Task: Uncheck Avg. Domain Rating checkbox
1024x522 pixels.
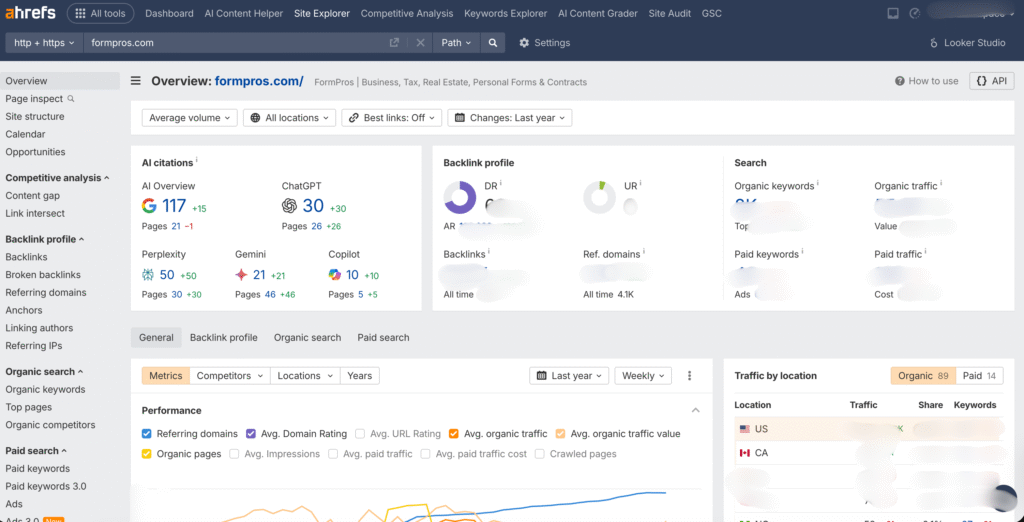Action: (251, 434)
